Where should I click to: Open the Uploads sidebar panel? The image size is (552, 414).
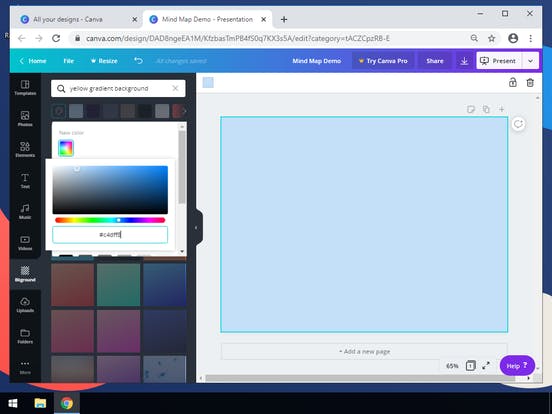coord(25,305)
